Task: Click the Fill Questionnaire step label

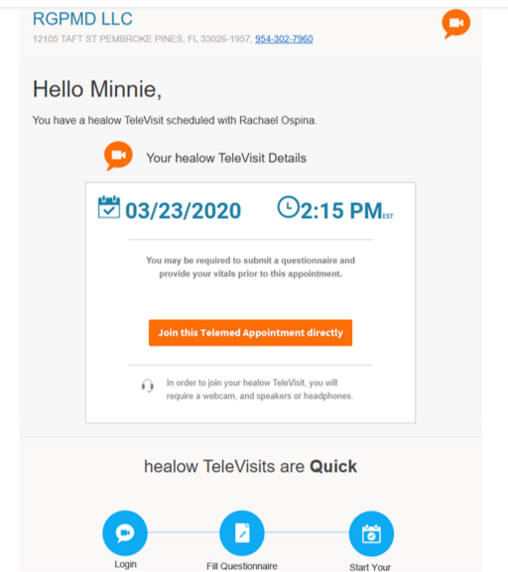Action: click(242, 566)
